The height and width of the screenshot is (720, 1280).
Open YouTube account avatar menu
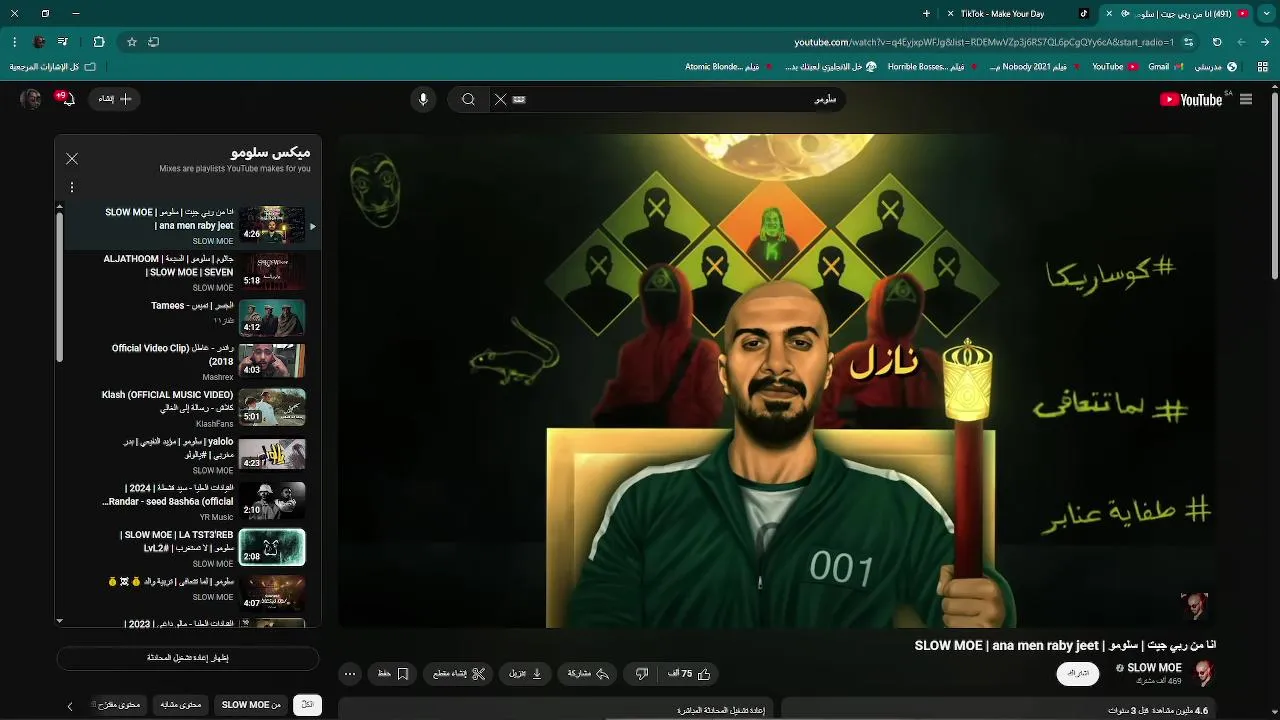[31, 99]
